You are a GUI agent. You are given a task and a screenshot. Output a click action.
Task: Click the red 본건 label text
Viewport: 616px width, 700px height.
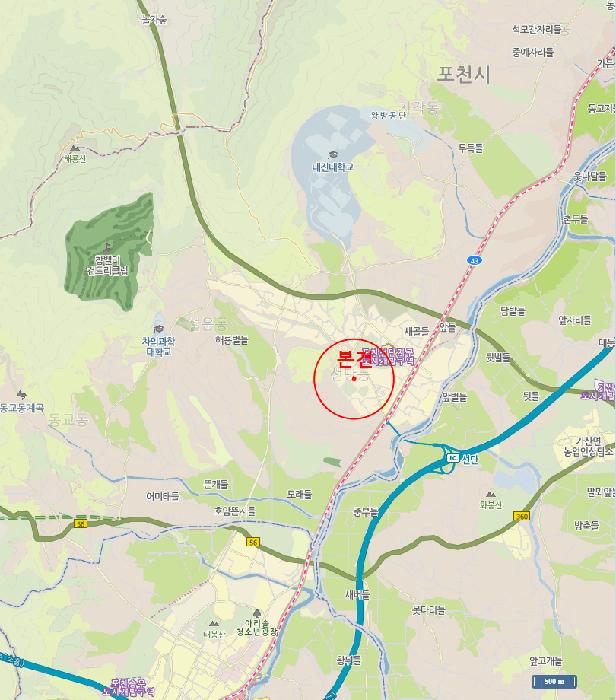(353, 358)
